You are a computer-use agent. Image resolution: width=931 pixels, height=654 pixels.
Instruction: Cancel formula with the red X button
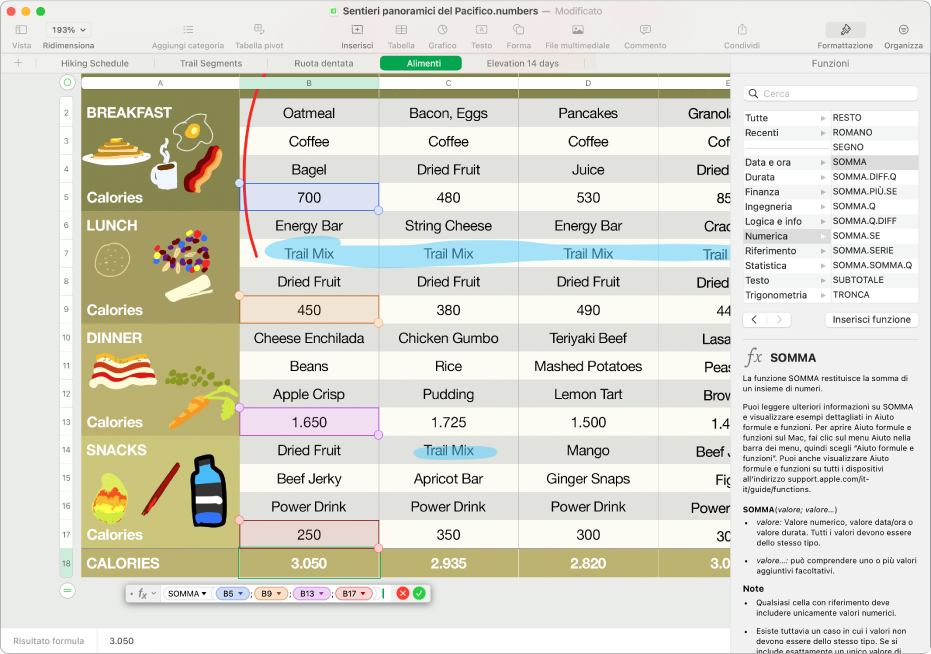pyautogui.click(x=402, y=593)
